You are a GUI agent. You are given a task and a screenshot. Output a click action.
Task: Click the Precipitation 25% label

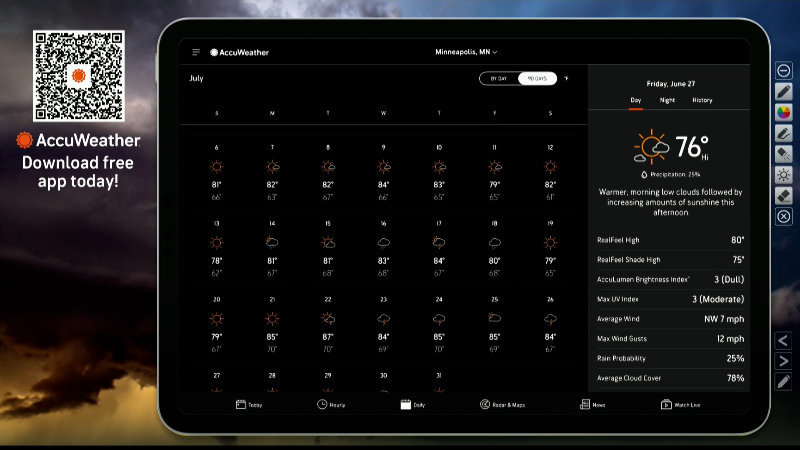coord(670,174)
